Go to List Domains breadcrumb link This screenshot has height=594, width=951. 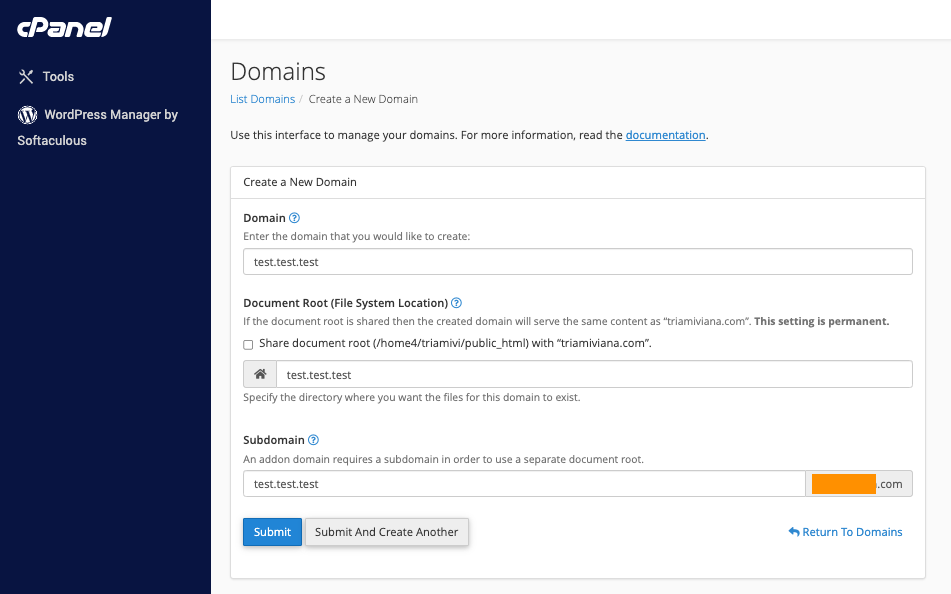click(262, 99)
